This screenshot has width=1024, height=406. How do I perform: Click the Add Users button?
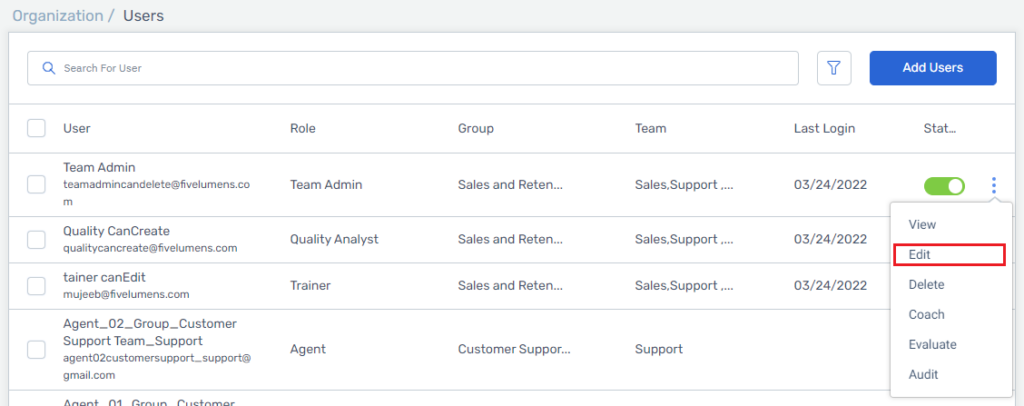pos(933,68)
